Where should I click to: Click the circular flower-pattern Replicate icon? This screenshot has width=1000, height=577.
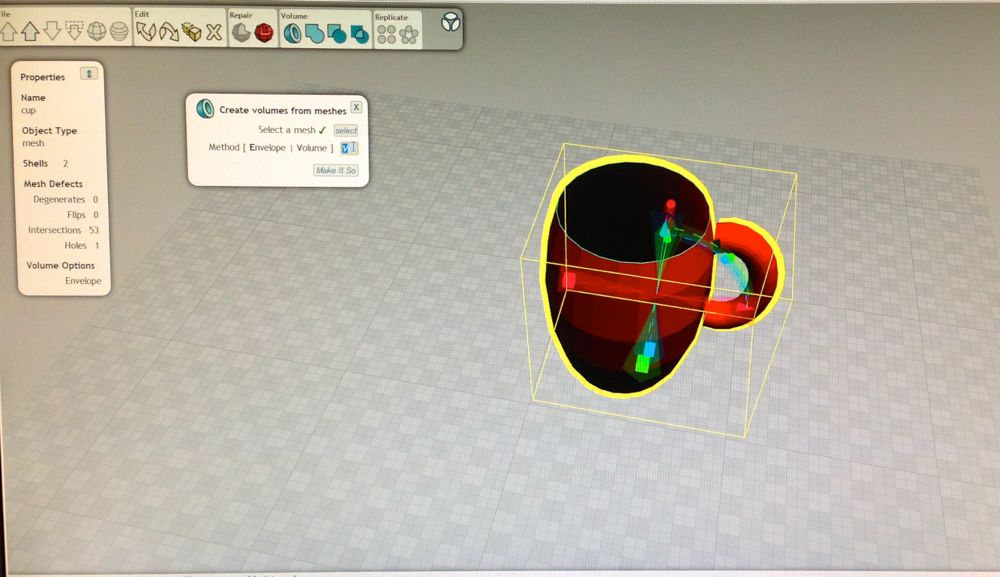(x=409, y=35)
